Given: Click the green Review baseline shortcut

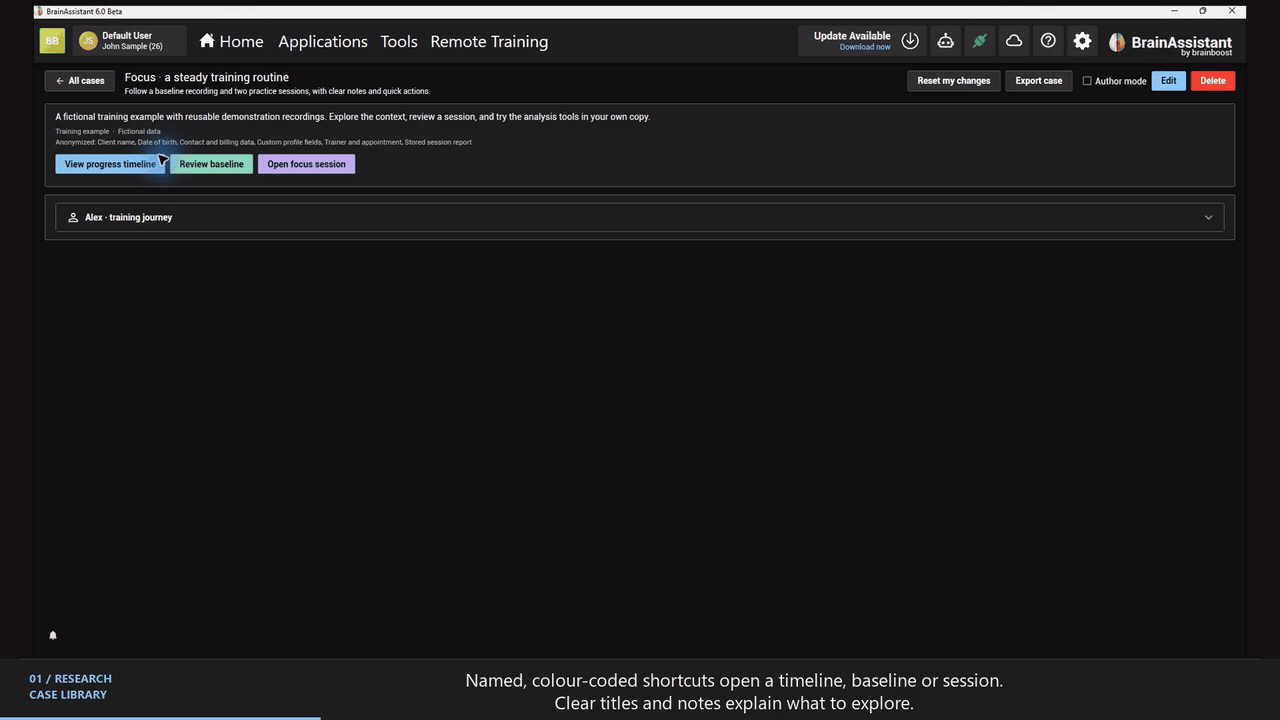Looking at the screenshot, I should coord(211,164).
